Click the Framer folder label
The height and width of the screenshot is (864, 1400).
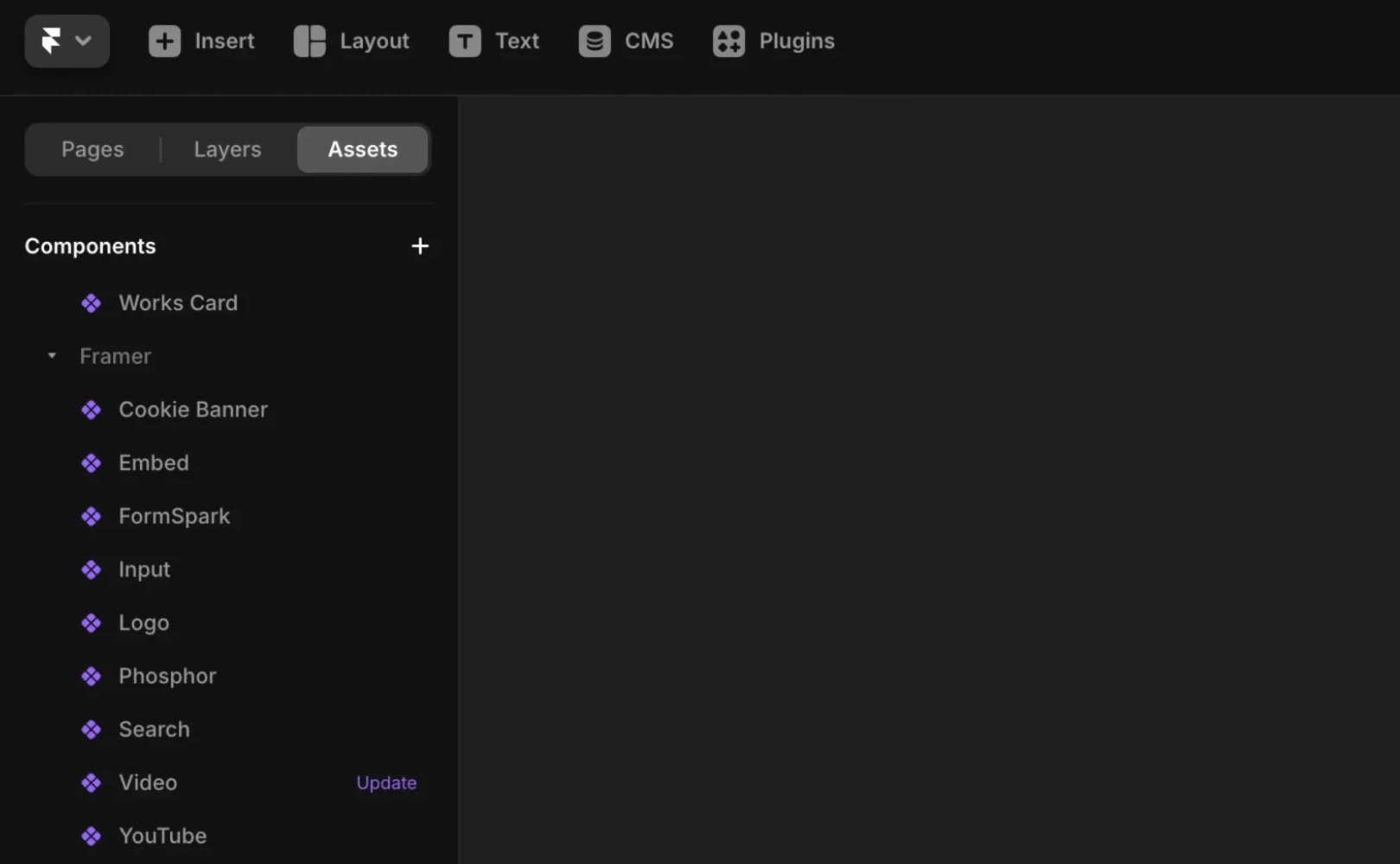click(x=115, y=356)
